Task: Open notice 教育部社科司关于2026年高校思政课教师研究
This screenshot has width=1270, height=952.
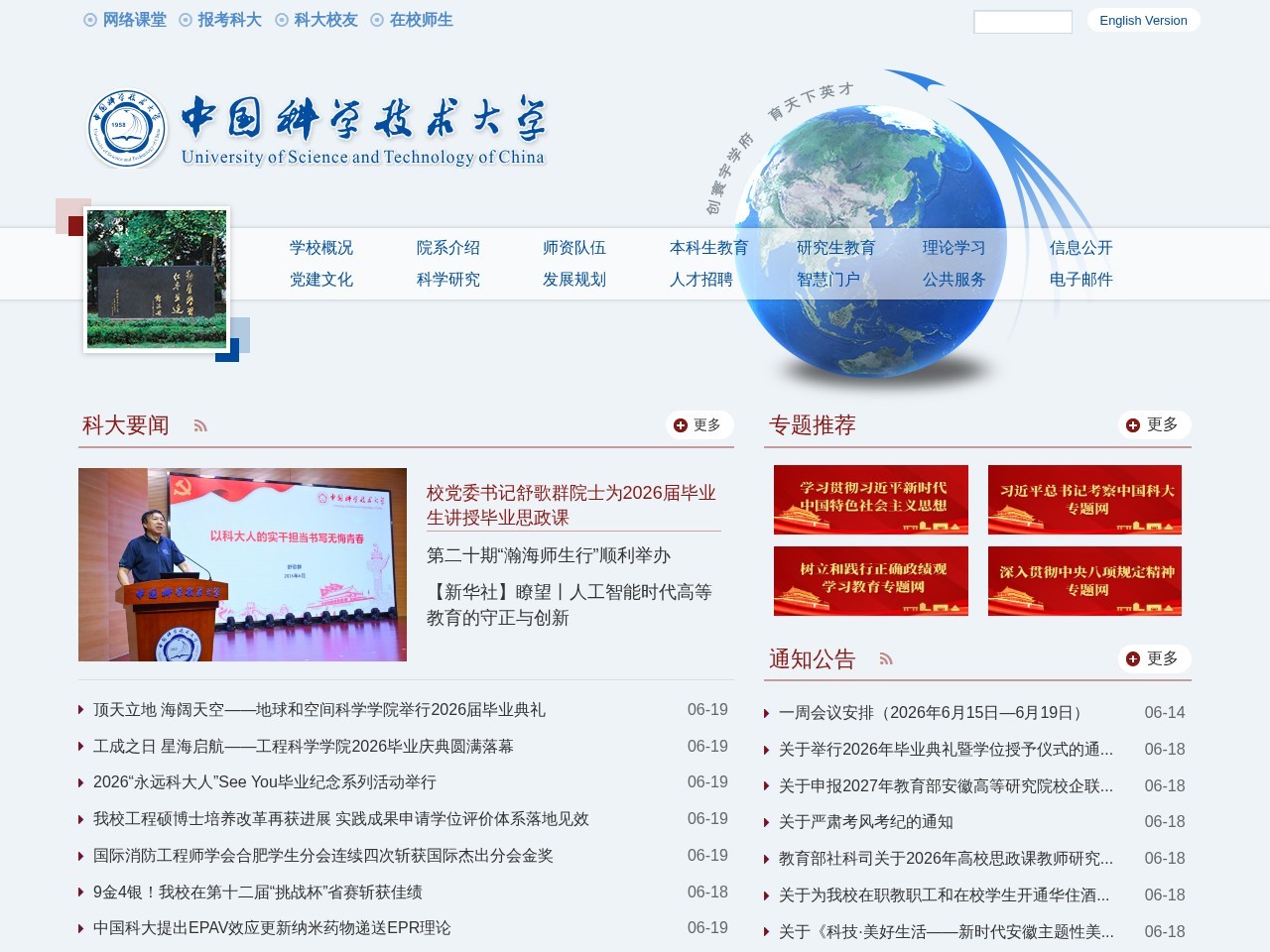Action: coord(947,859)
